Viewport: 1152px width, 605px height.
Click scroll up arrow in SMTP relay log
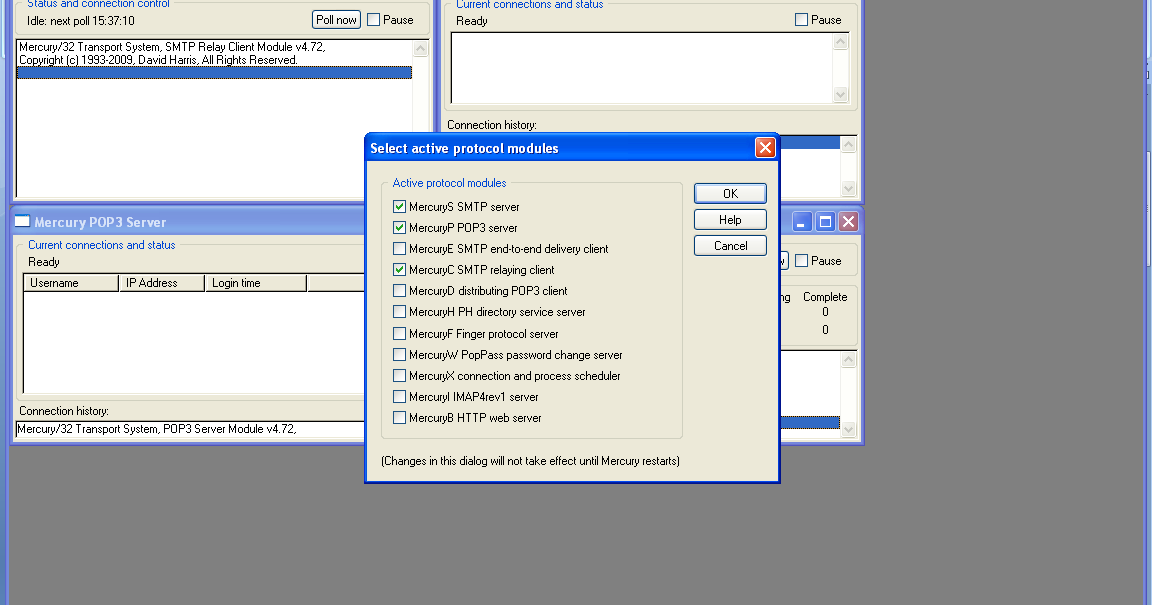(x=420, y=49)
